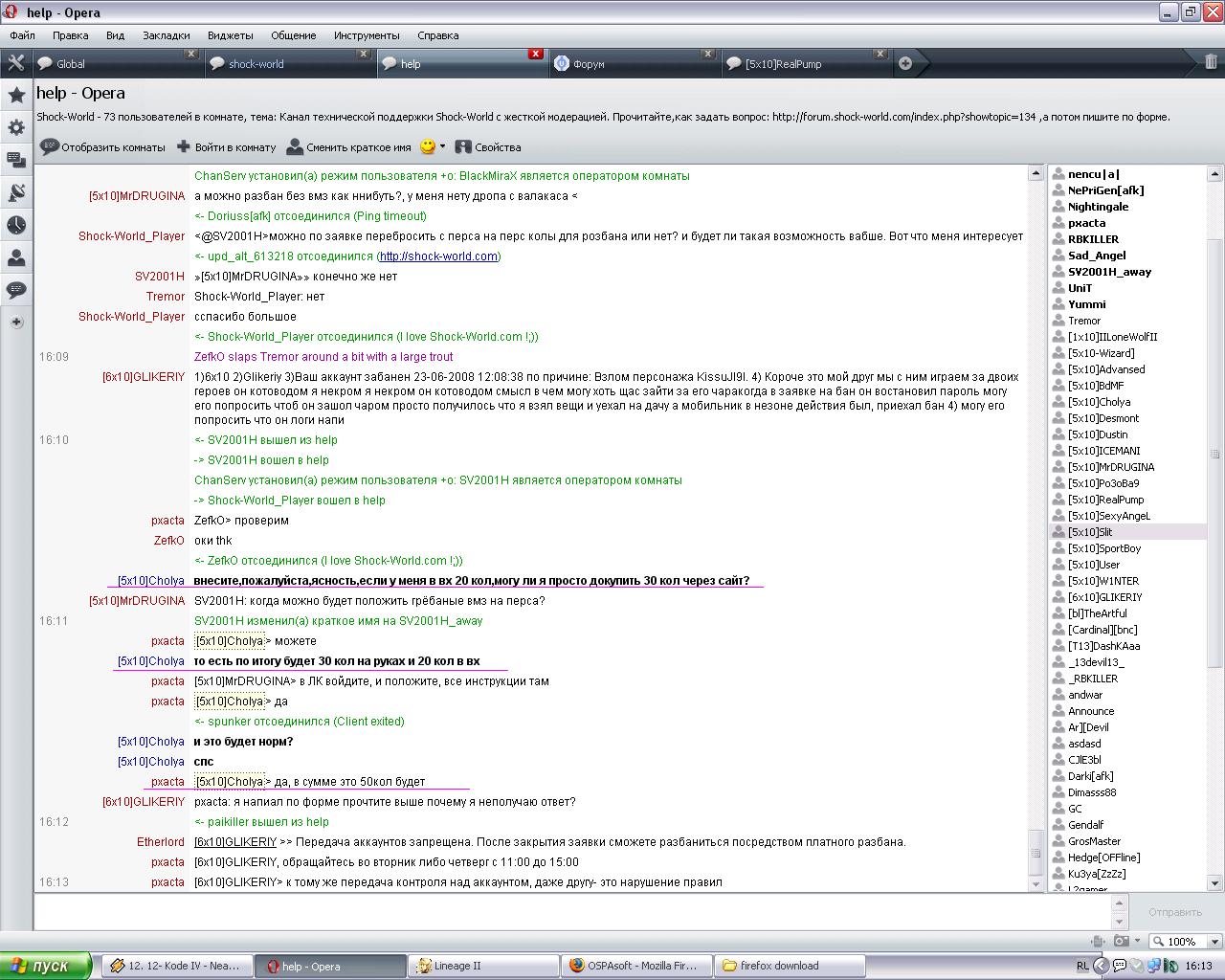1225x980 pixels.
Task: Select user [6x10]GLIKERIY in user list
Action: 1127,597
